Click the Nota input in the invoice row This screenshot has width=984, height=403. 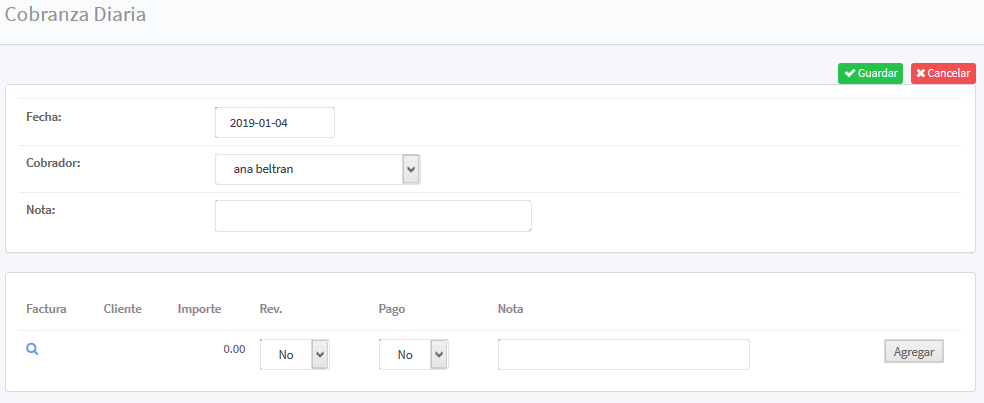pyautogui.click(x=623, y=354)
